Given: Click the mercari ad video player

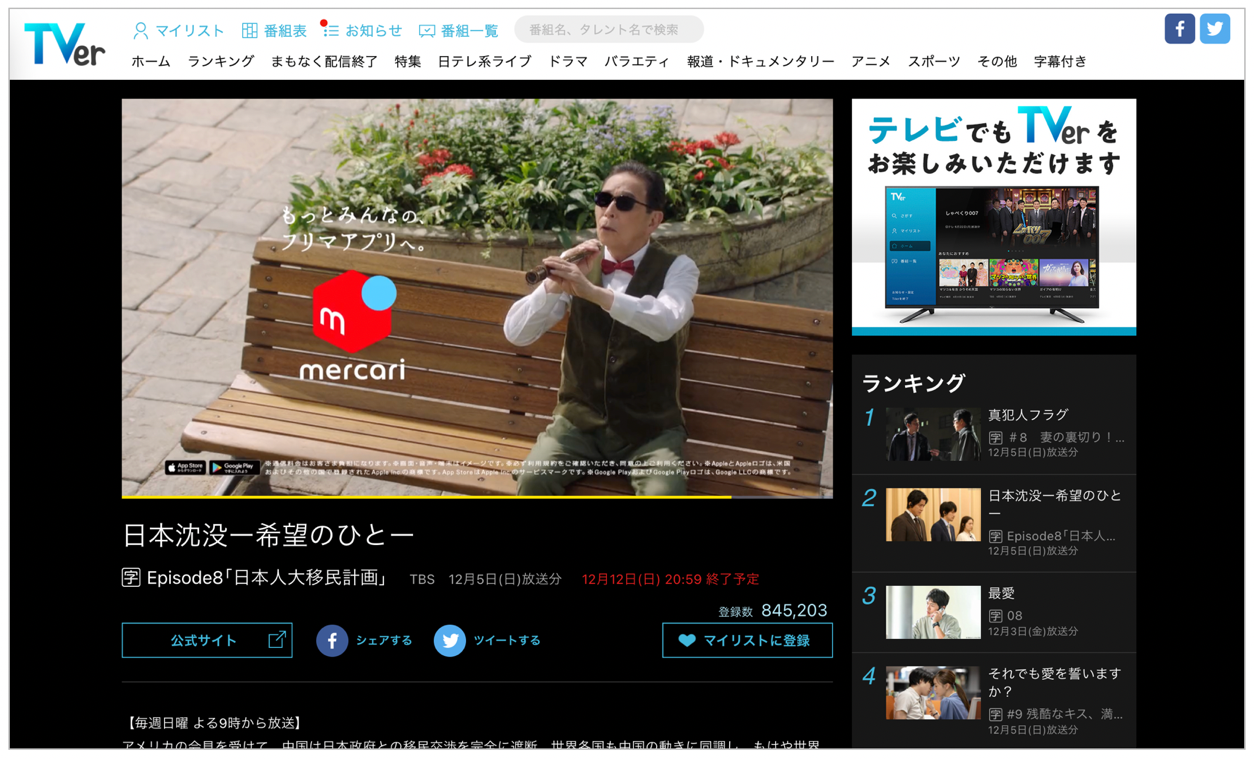Looking at the screenshot, I should (x=477, y=296).
